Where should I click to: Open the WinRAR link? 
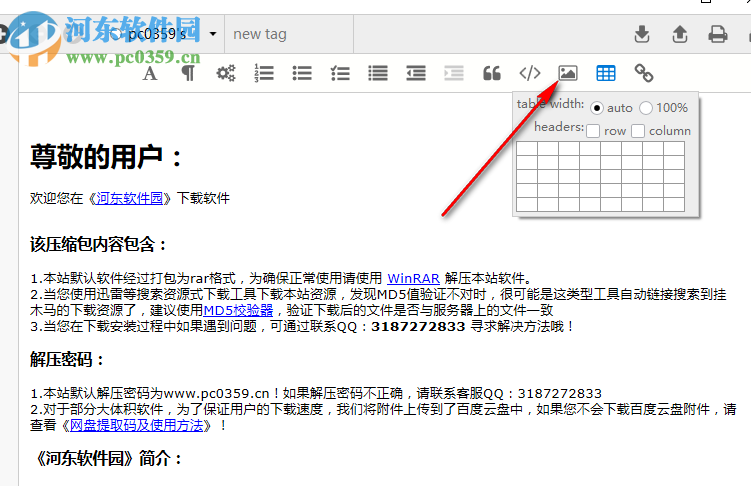[413, 278]
